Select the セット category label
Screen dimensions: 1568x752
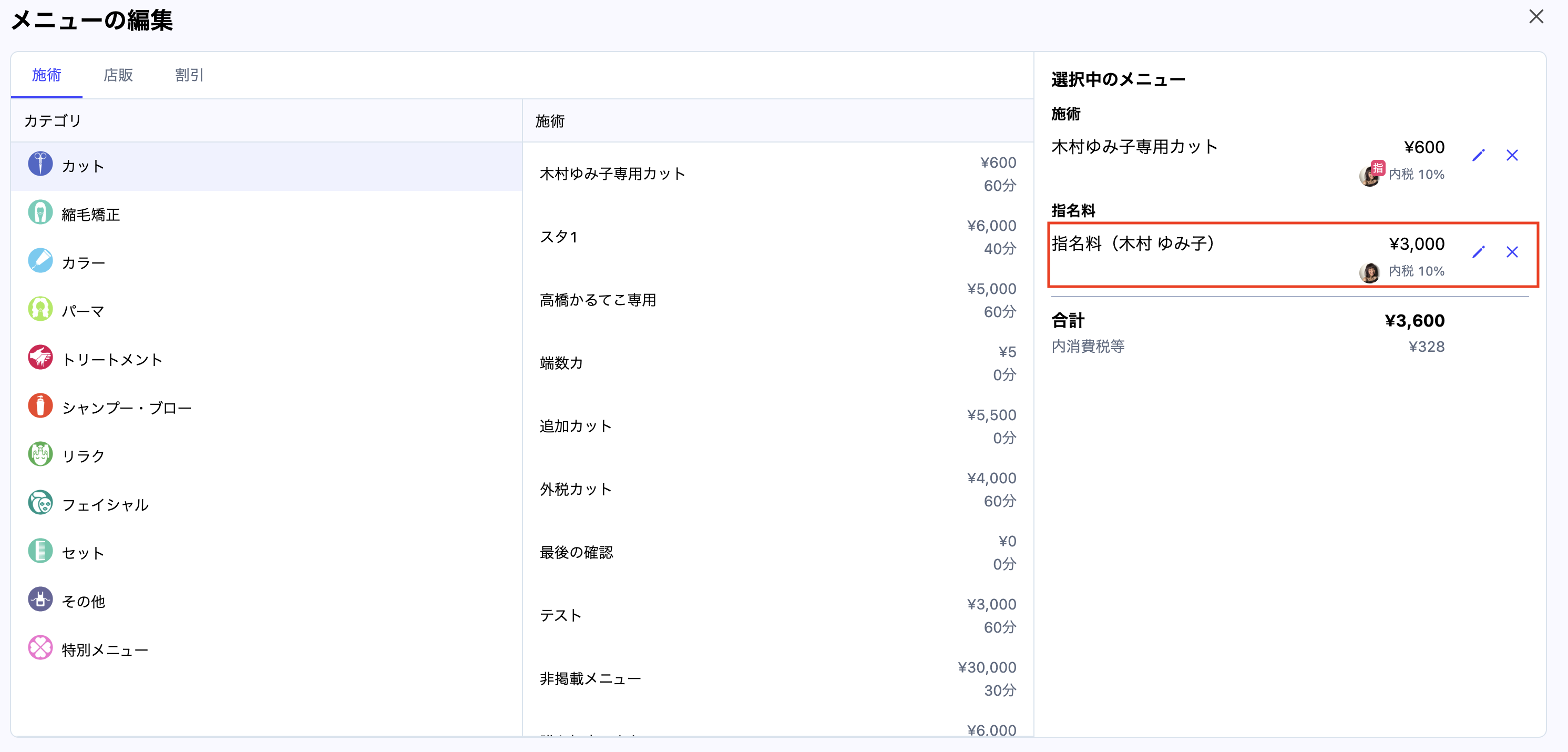pos(84,554)
